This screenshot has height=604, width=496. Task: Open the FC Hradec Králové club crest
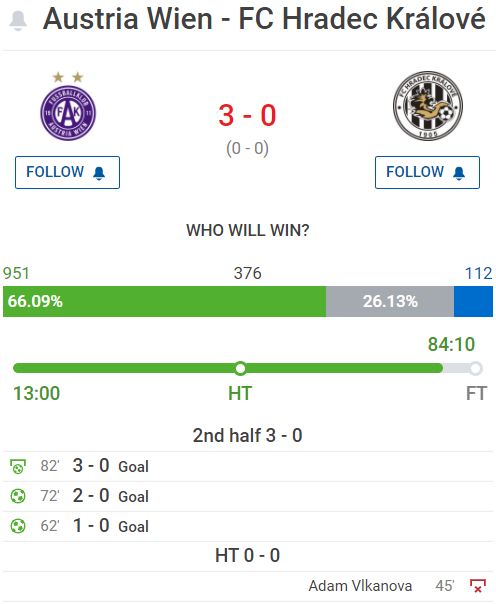coord(428,106)
